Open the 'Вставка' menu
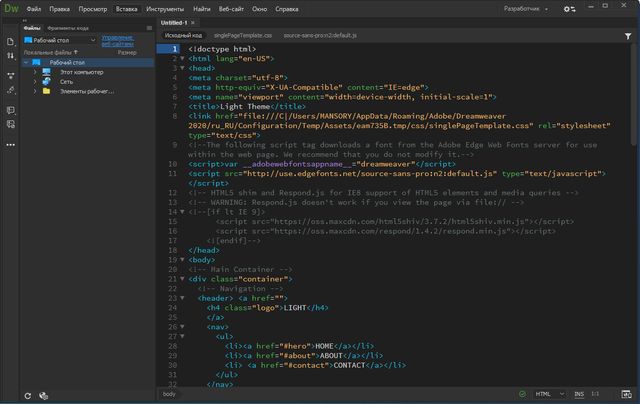Viewport: 640px width, 404px height. tap(127, 7)
